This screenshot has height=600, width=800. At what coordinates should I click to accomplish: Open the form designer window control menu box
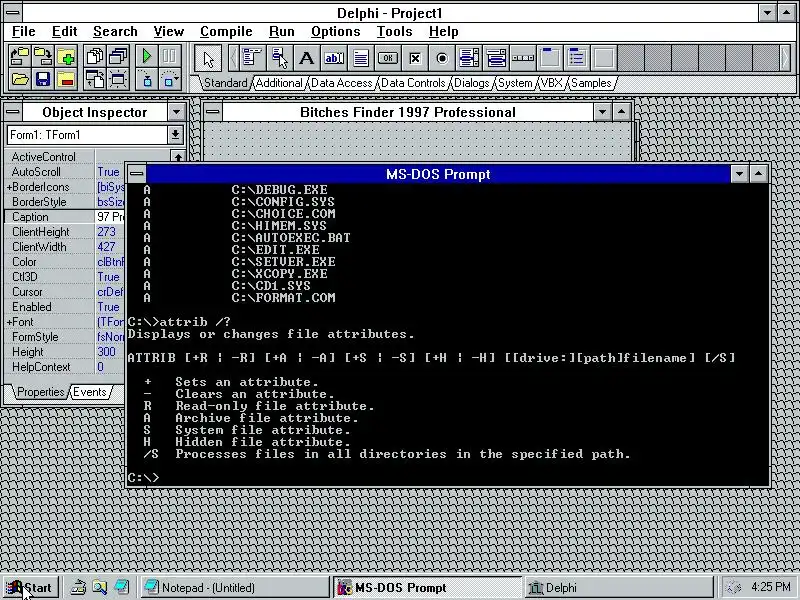[x=213, y=112]
